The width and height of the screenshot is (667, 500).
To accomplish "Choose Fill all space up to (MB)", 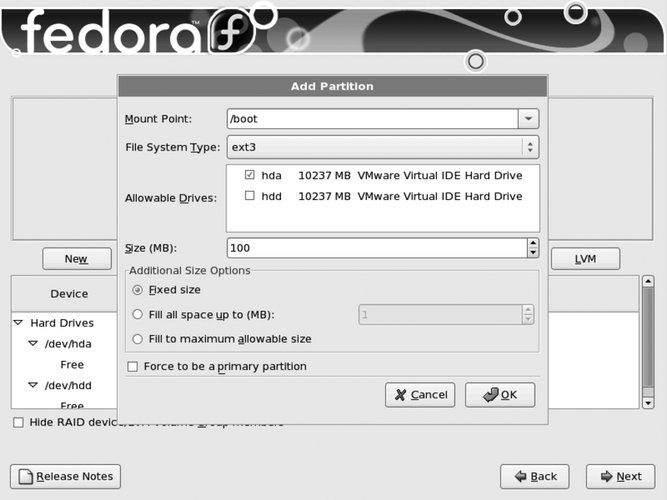I will tap(137, 315).
